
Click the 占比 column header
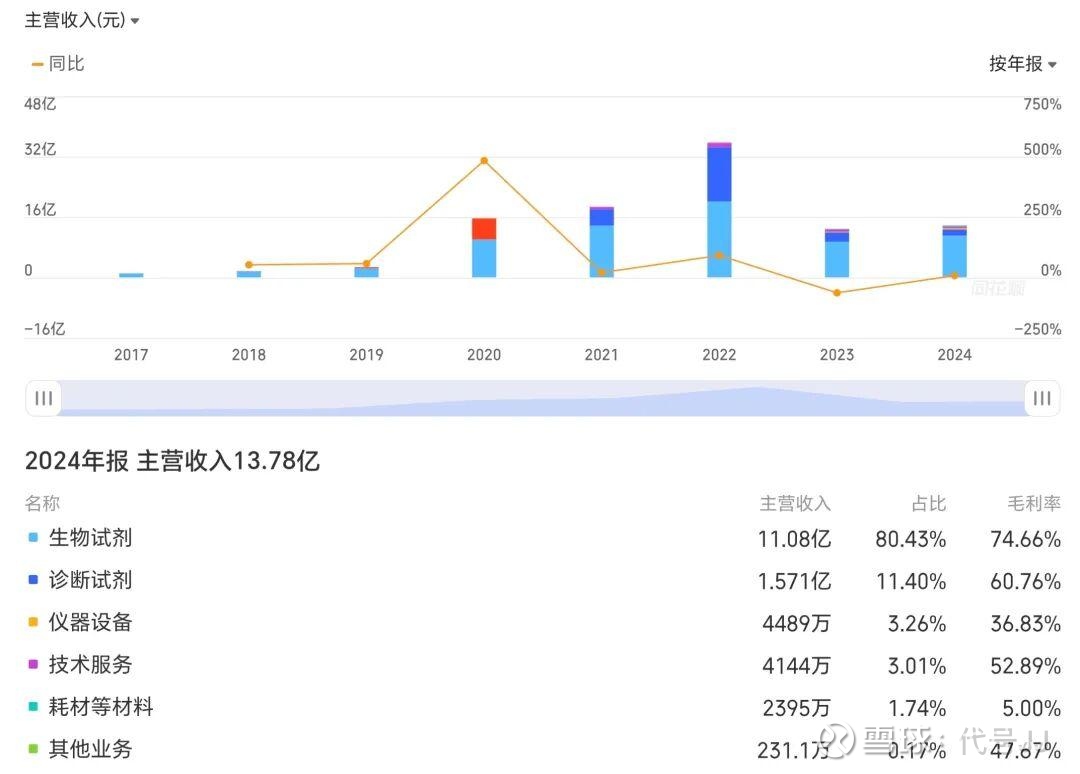pyautogui.click(x=928, y=503)
